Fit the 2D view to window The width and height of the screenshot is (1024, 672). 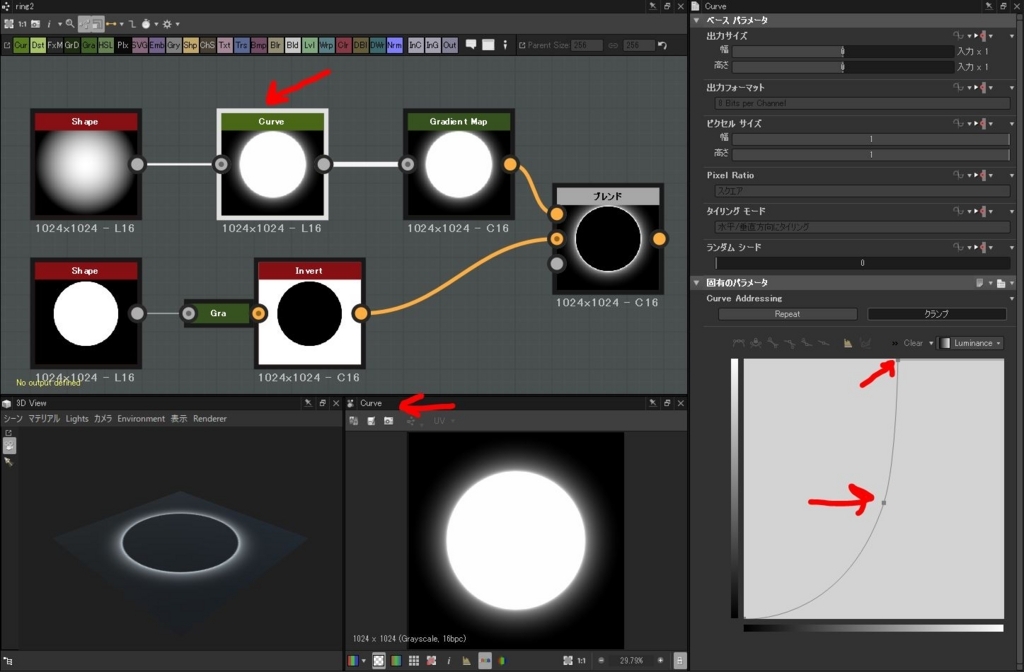[568, 661]
